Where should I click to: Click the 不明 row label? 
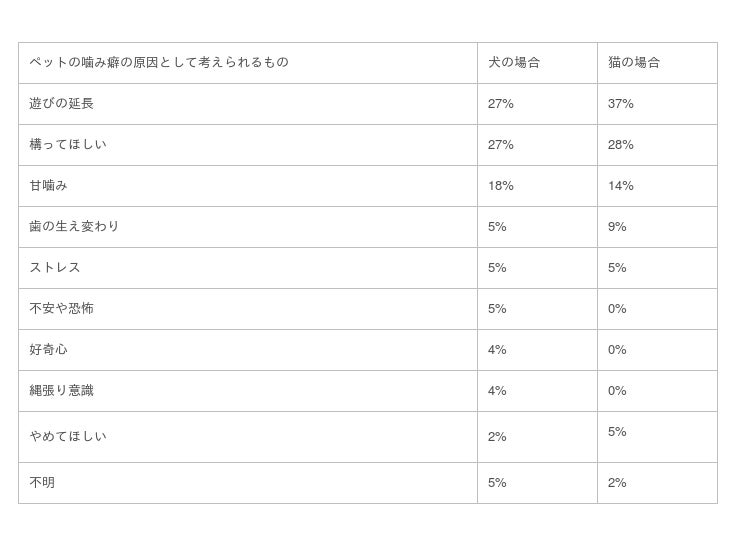coord(42,483)
